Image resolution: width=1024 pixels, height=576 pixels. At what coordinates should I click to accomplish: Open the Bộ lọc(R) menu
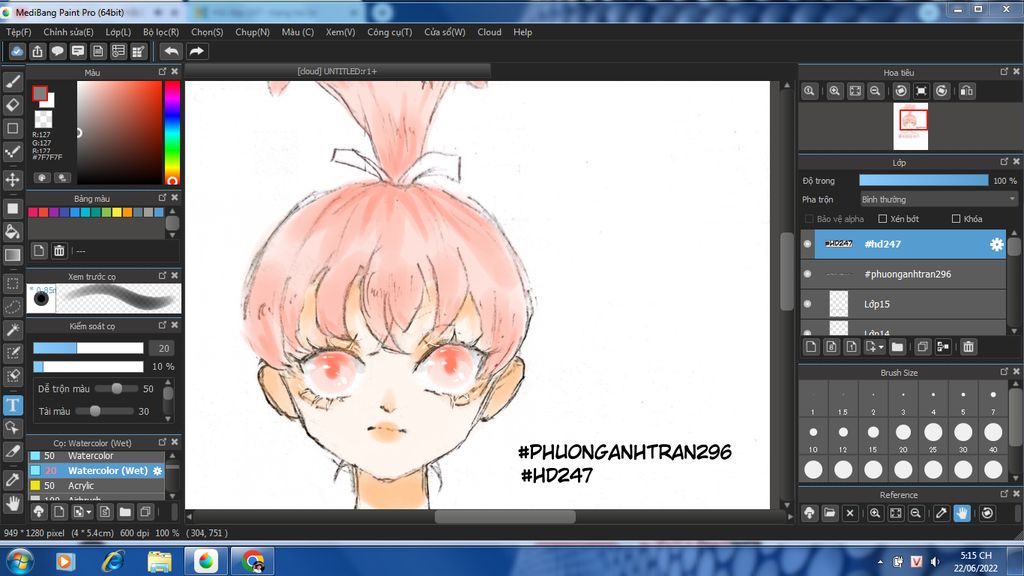coord(161,32)
